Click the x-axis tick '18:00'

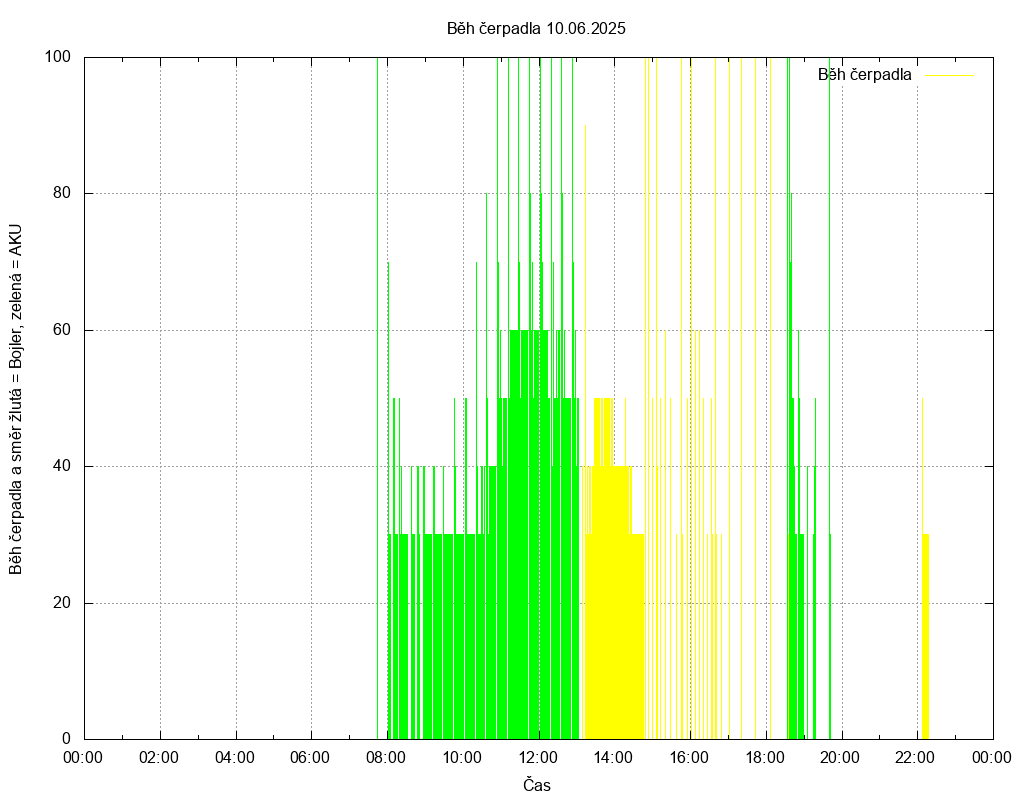tap(765, 758)
